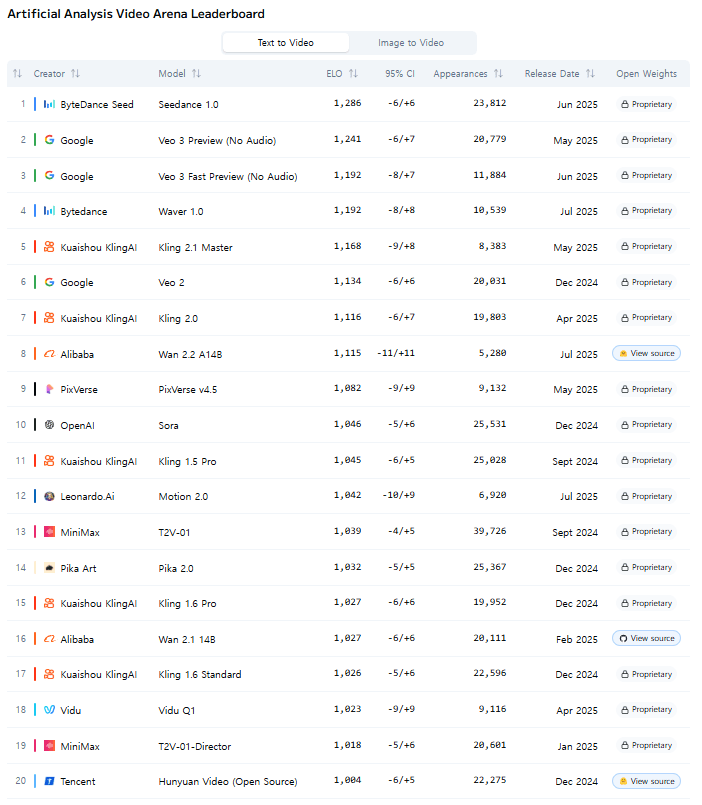Click the OpenAI logo in Sora row
This screenshot has height=805, width=702.
point(49,425)
